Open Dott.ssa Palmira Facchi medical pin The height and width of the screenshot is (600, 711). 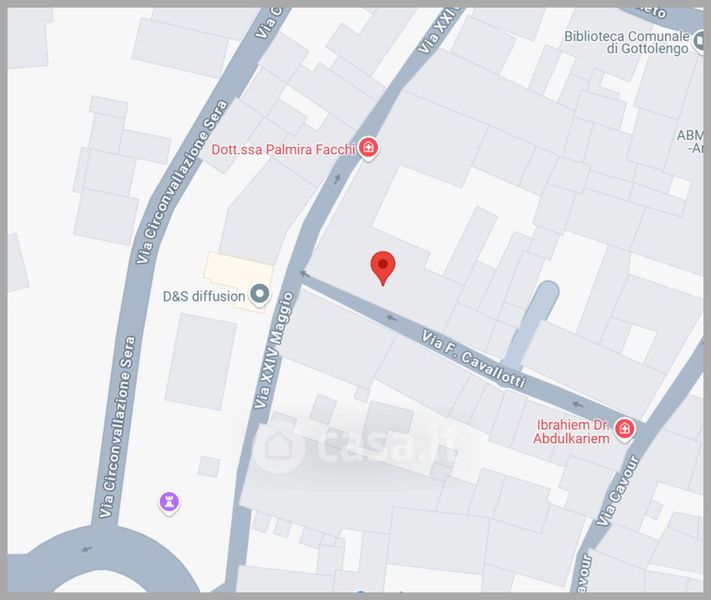(x=368, y=148)
